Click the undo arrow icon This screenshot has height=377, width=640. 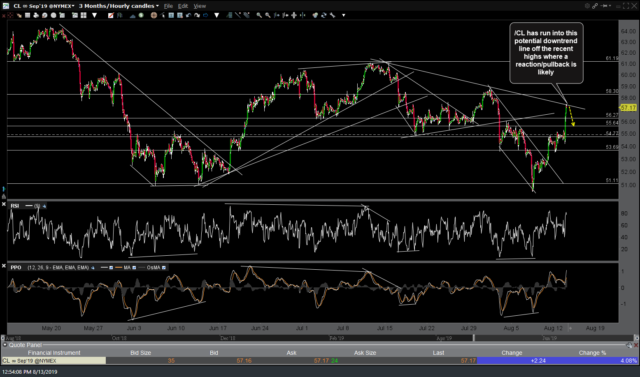pos(189,16)
